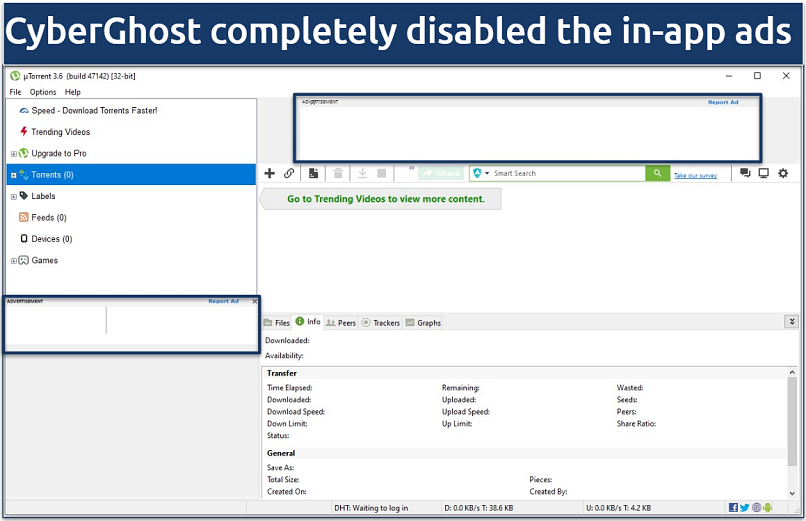
Task: Open Facebook icon in status bar
Action: tap(734, 508)
